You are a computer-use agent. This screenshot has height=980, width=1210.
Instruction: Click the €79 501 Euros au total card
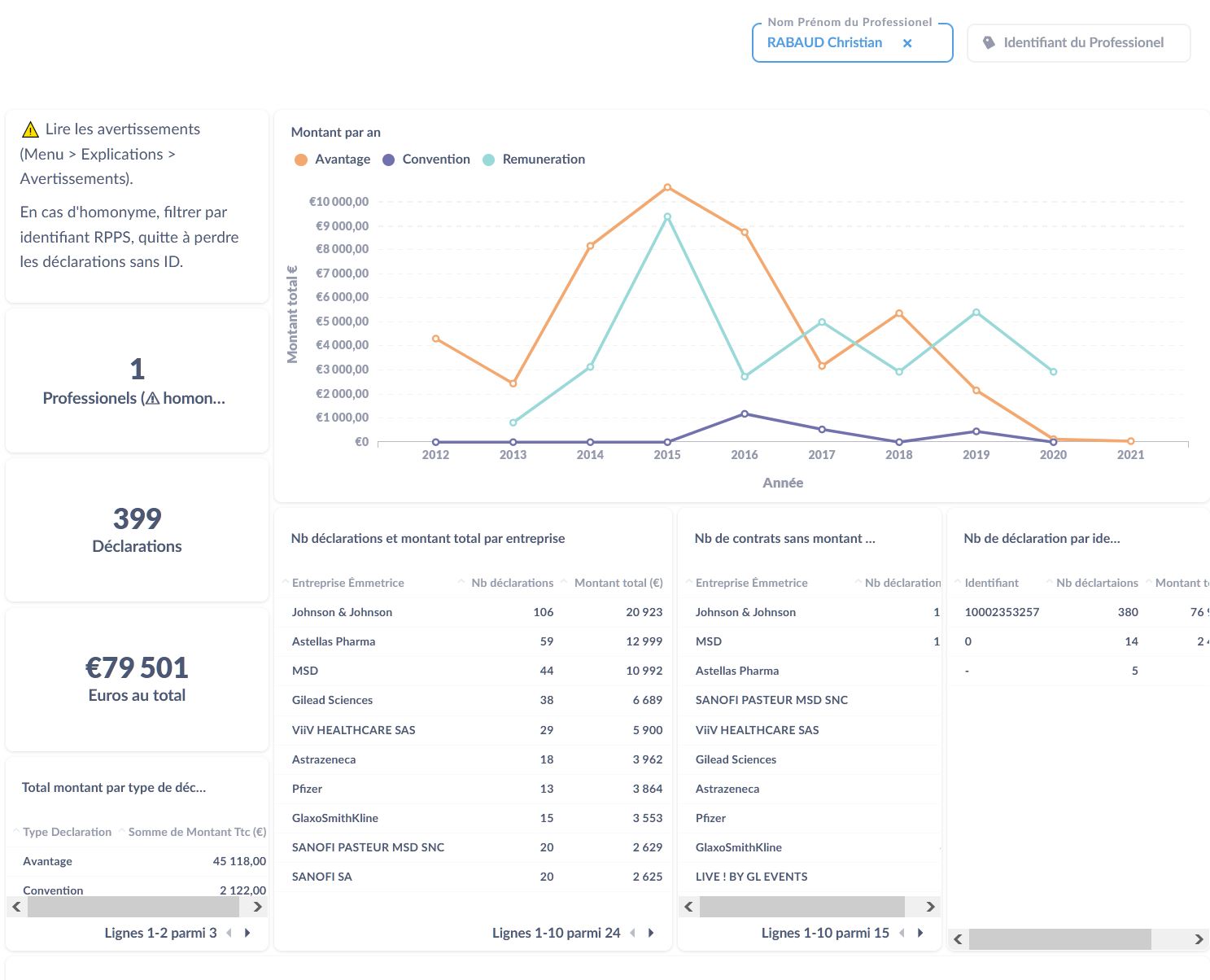tap(137, 679)
